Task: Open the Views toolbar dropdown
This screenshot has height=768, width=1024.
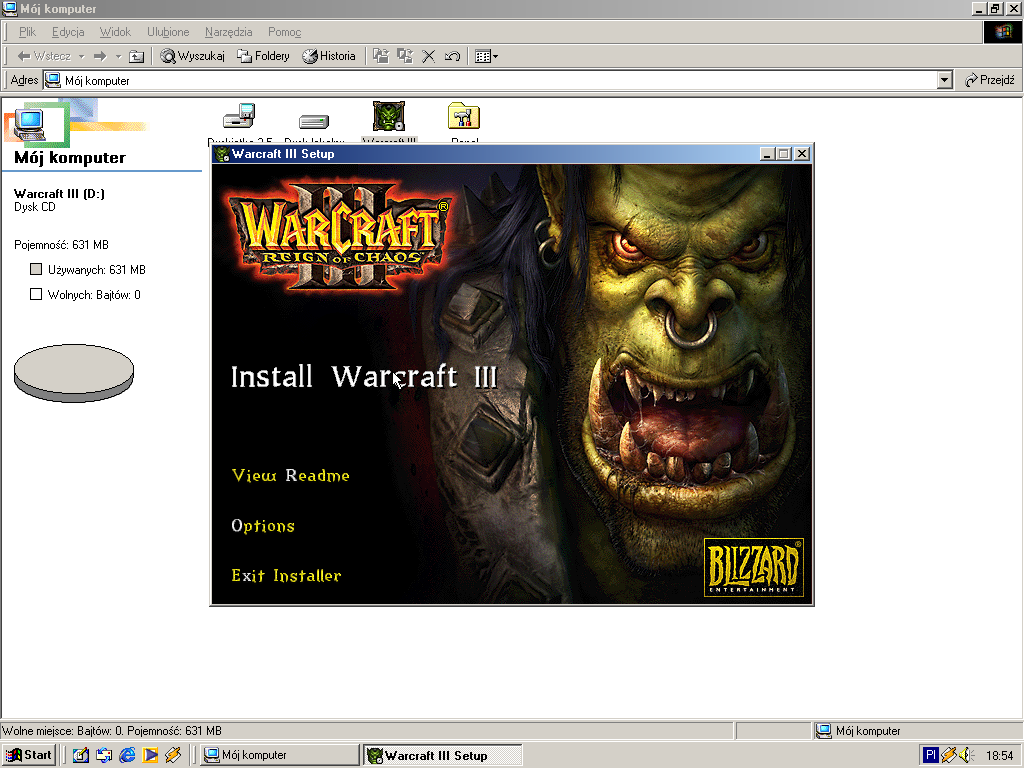Action: (487, 56)
